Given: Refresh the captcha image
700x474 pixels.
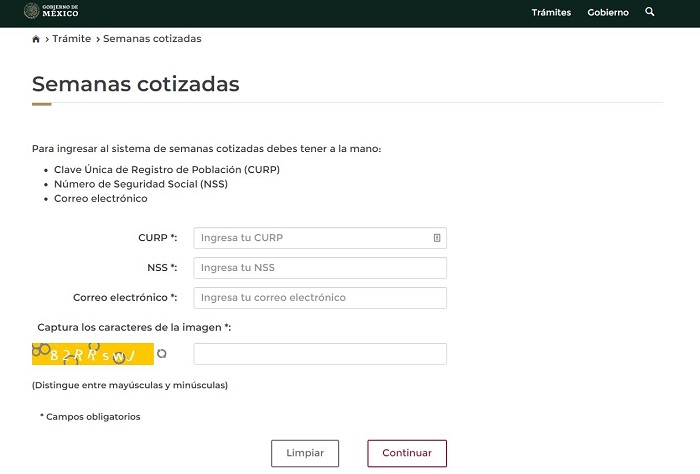Looking at the screenshot, I should 162,353.
